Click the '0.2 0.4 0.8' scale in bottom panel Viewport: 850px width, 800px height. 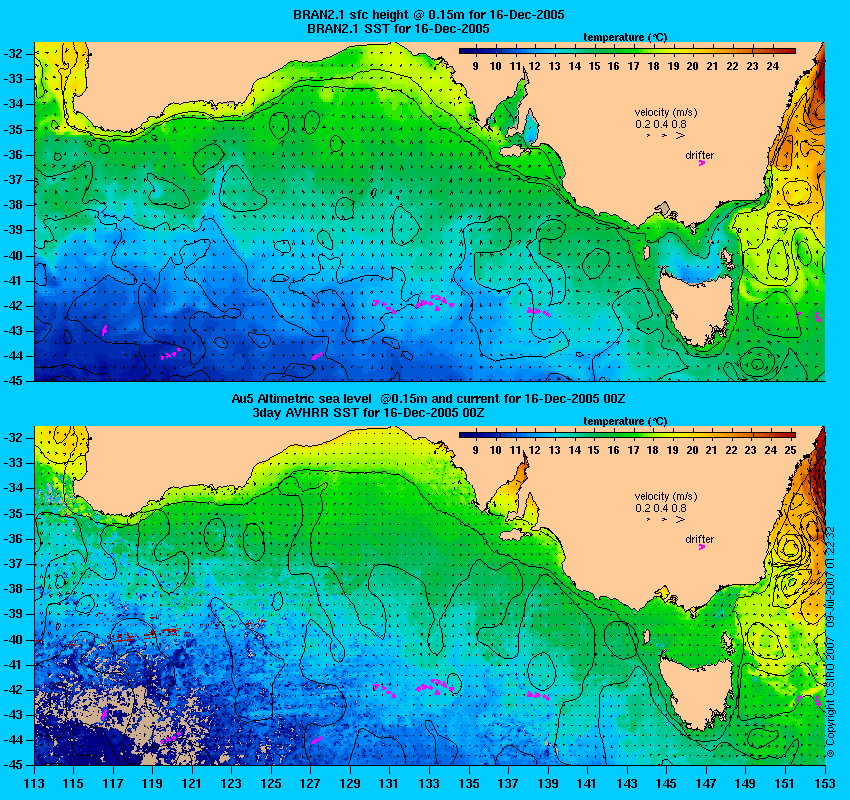click(x=661, y=508)
